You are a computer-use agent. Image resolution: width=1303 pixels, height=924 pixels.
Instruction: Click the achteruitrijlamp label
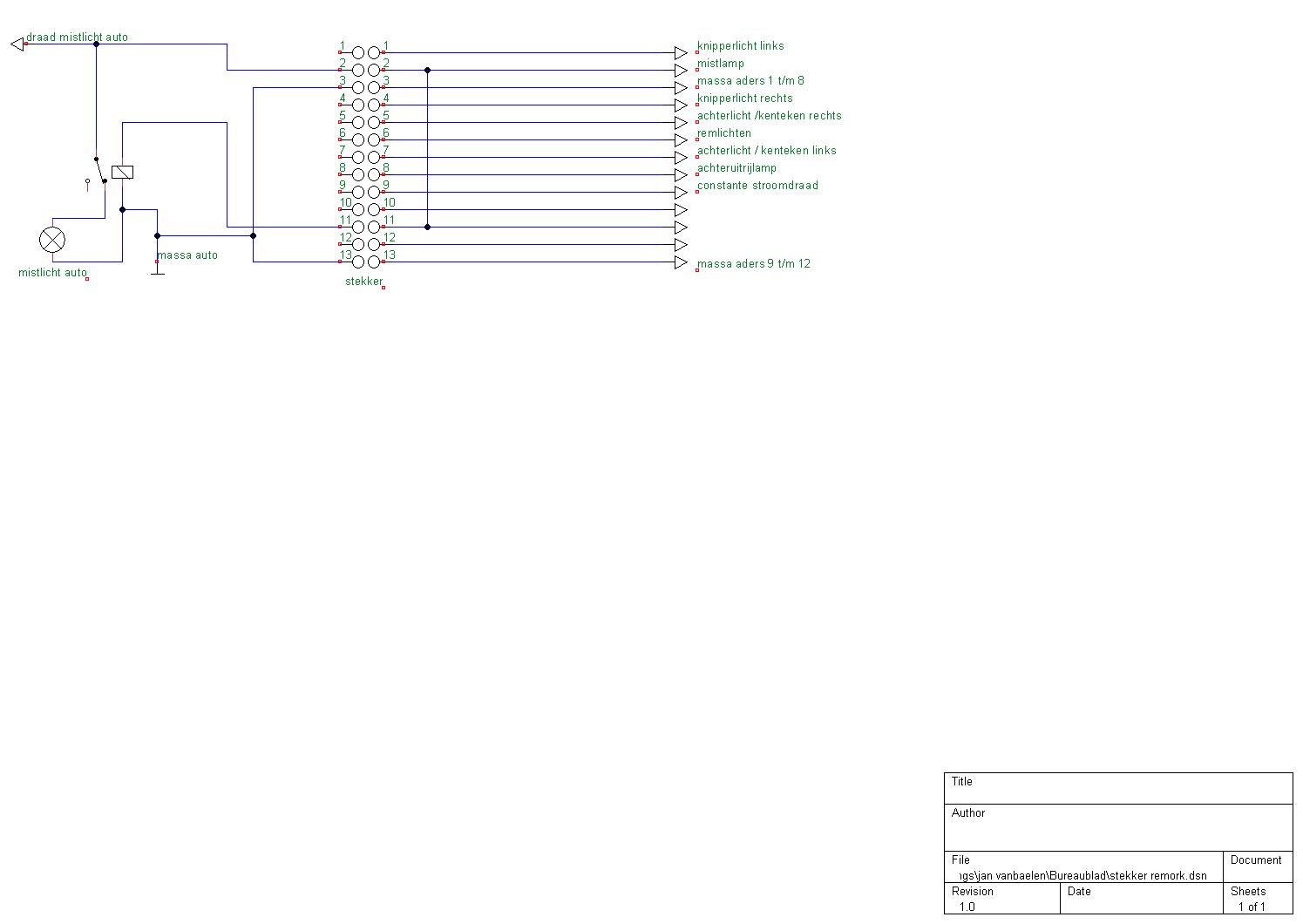(x=736, y=168)
